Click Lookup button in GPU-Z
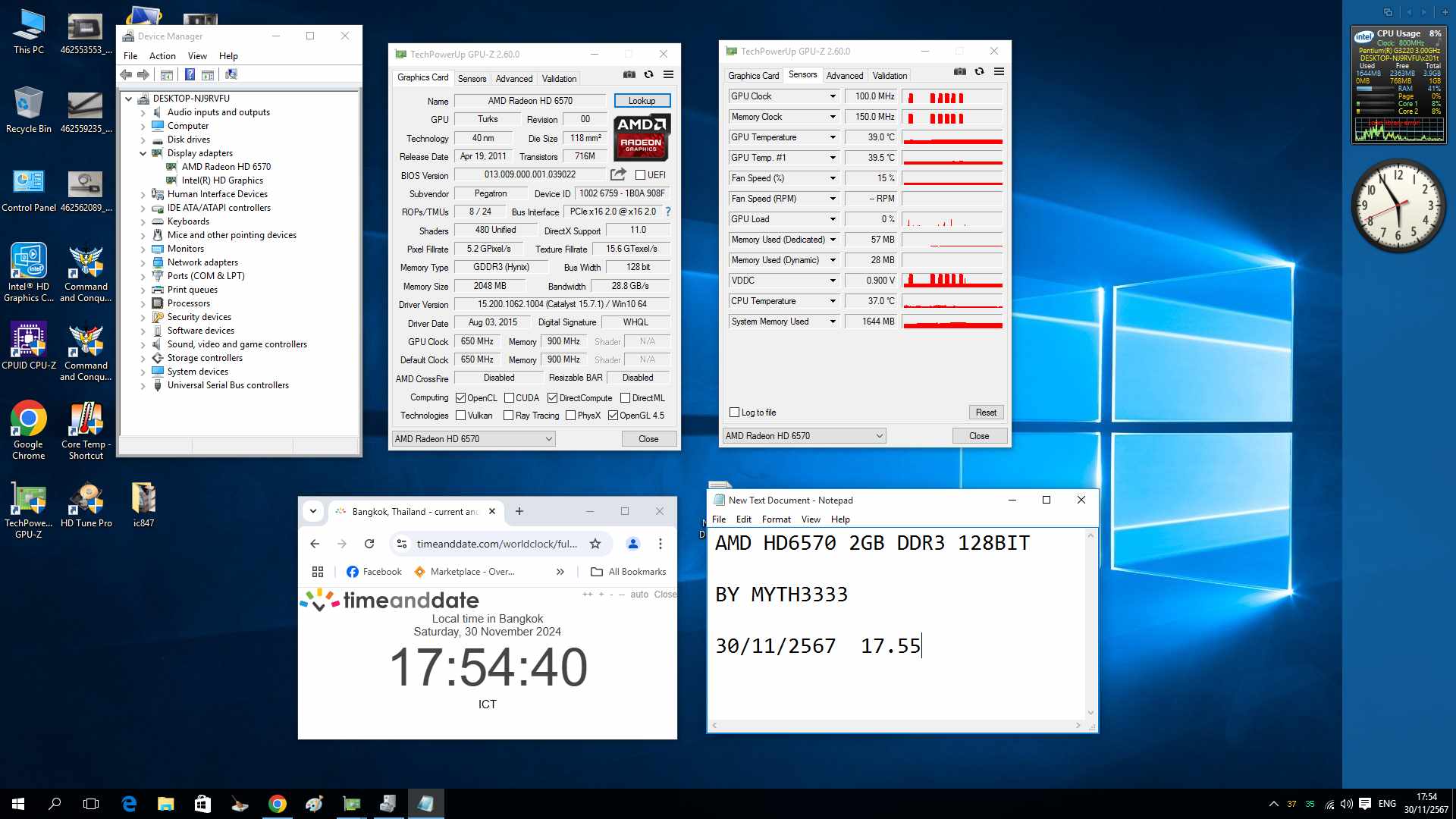The height and width of the screenshot is (819, 1456). [x=642, y=101]
